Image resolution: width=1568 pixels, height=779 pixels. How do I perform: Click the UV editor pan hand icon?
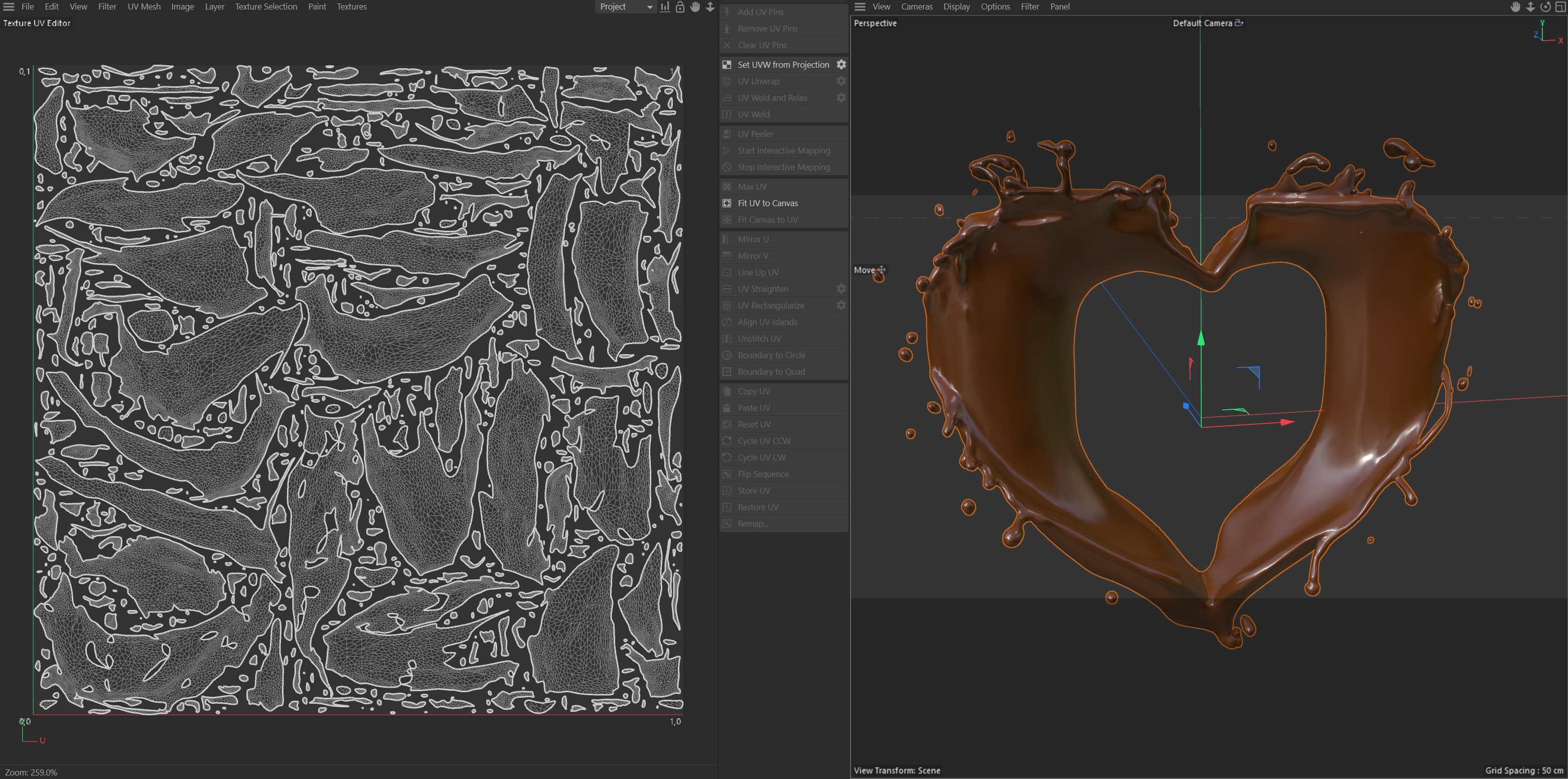point(695,7)
